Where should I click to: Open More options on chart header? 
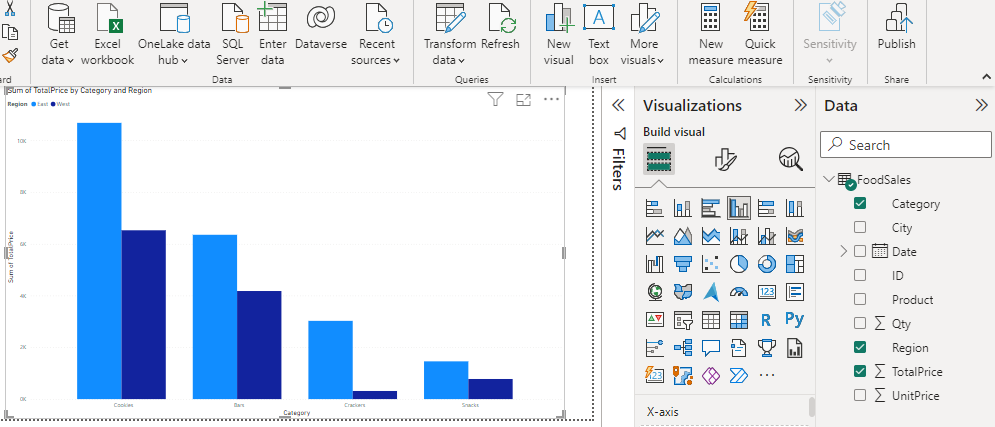551,99
